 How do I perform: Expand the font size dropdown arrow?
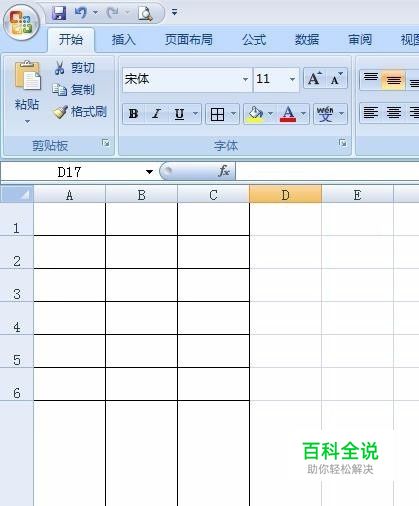pyautogui.click(x=292, y=79)
